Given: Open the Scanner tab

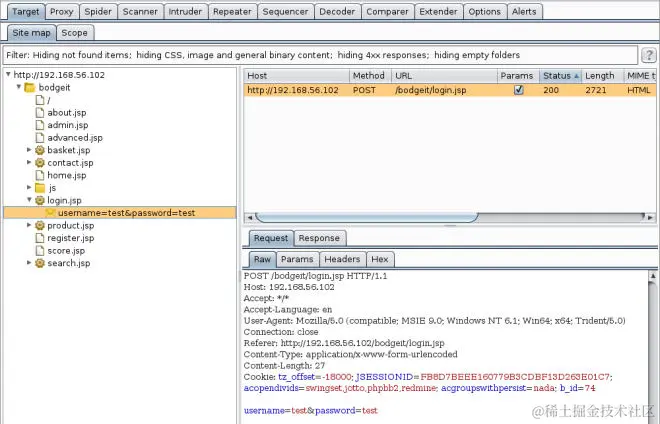Looking at the screenshot, I should click(140, 12).
